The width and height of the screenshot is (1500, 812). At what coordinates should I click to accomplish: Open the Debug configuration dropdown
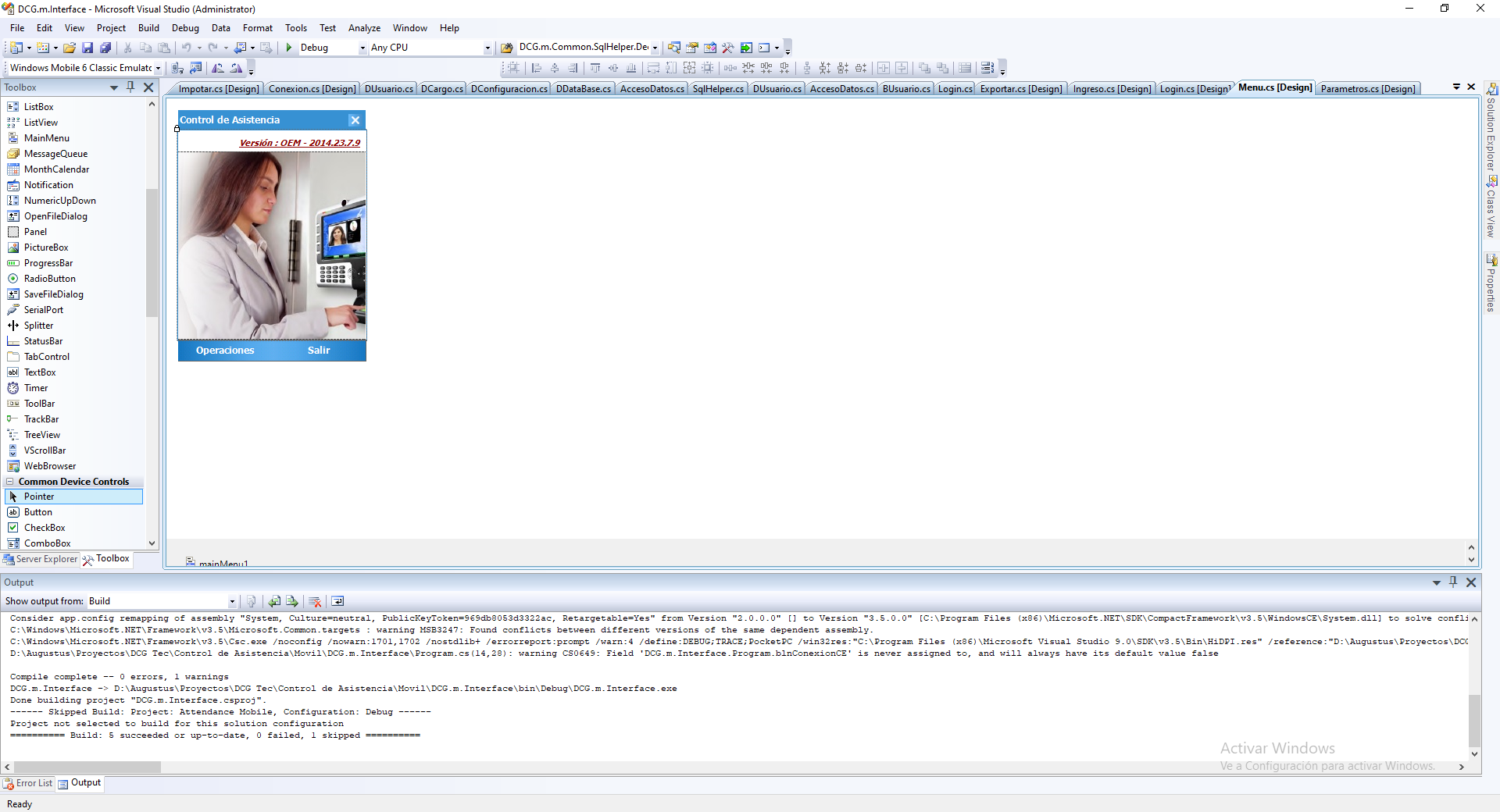point(362,48)
